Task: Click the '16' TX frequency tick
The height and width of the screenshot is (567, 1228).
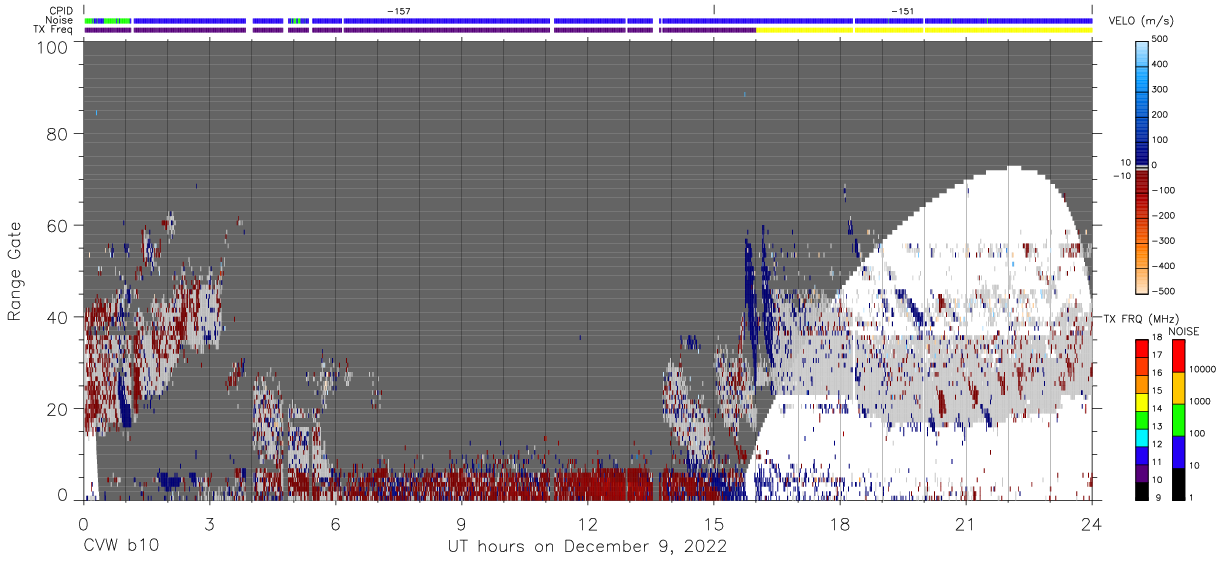Action: point(1158,373)
